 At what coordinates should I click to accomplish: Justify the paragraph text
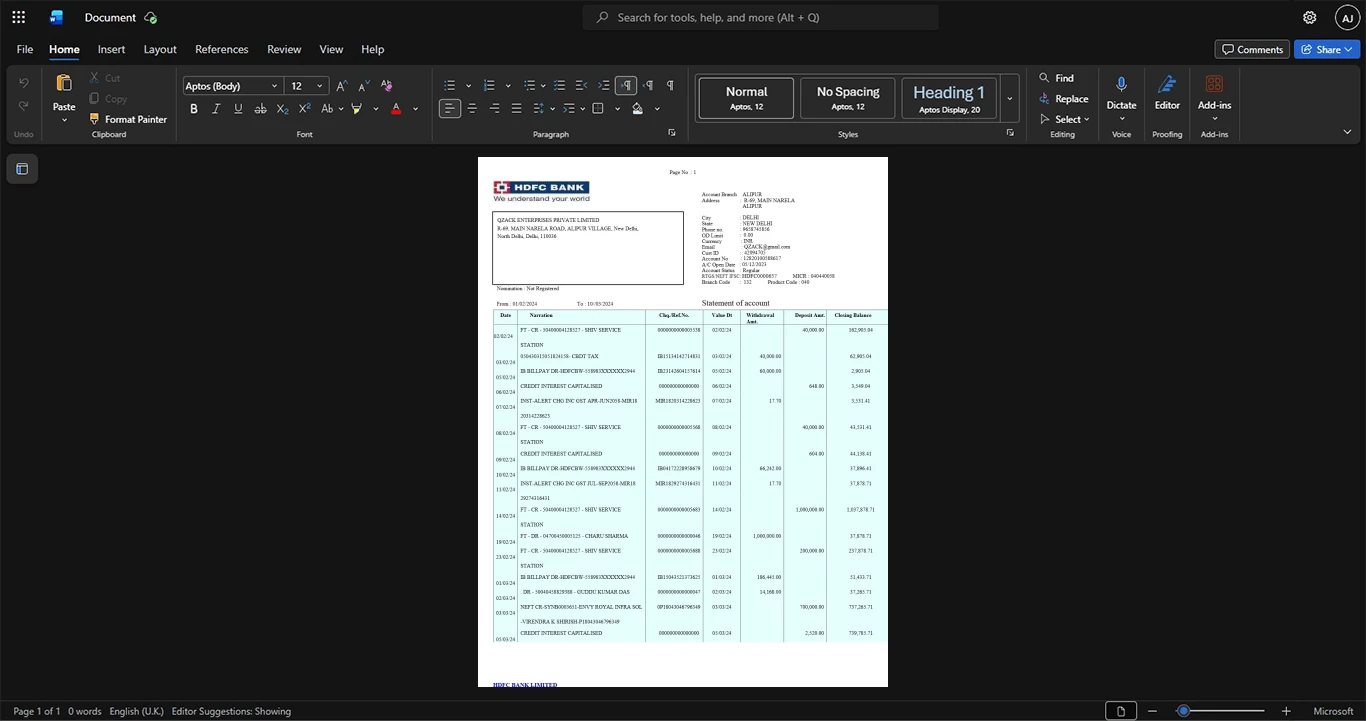[516, 108]
